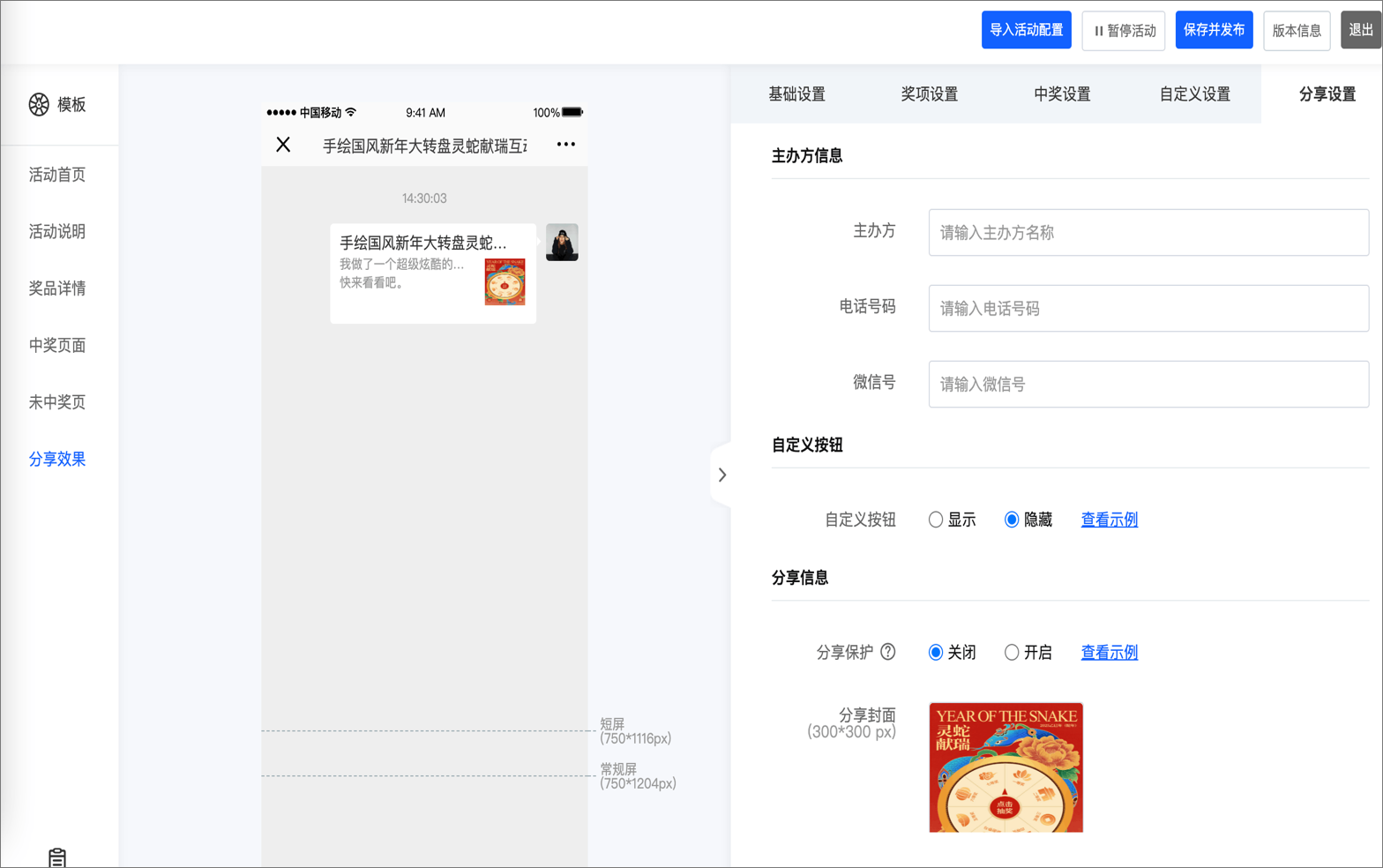
Task: Switch to the 奖项设置 tab
Action: [929, 94]
